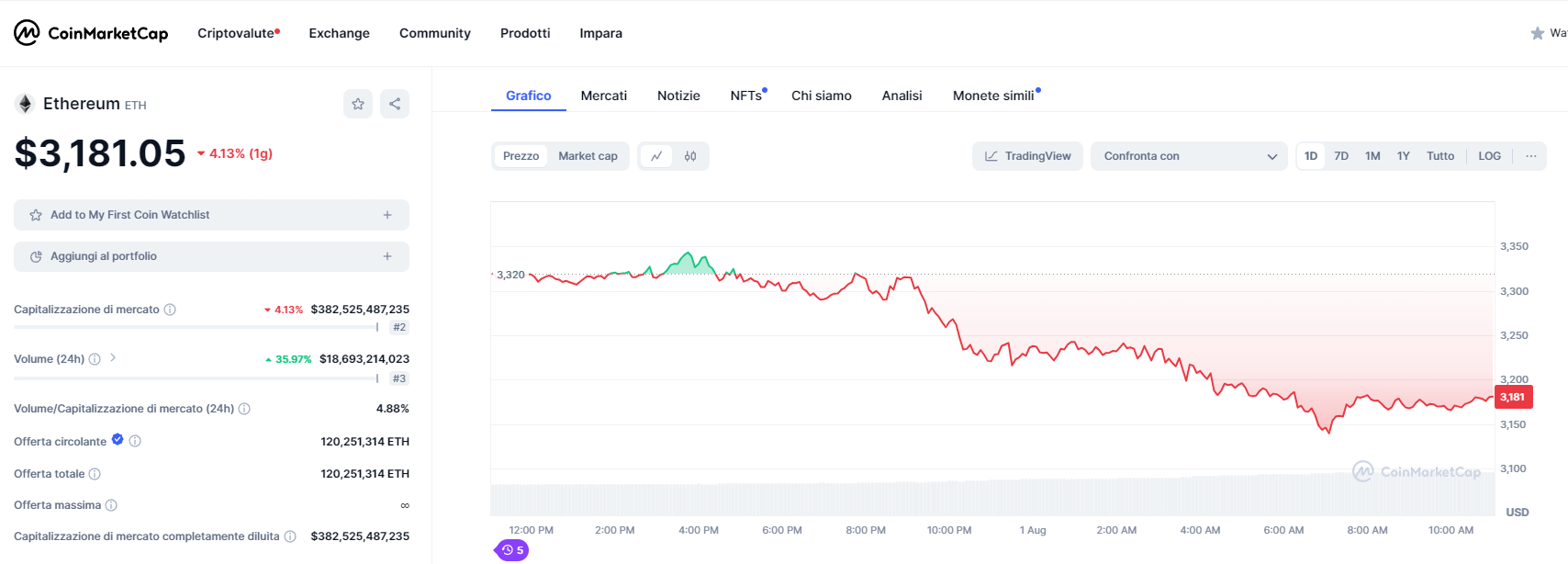Click the history events badge showing 5
Image resolution: width=1568 pixels, height=564 pixels.
(x=512, y=550)
